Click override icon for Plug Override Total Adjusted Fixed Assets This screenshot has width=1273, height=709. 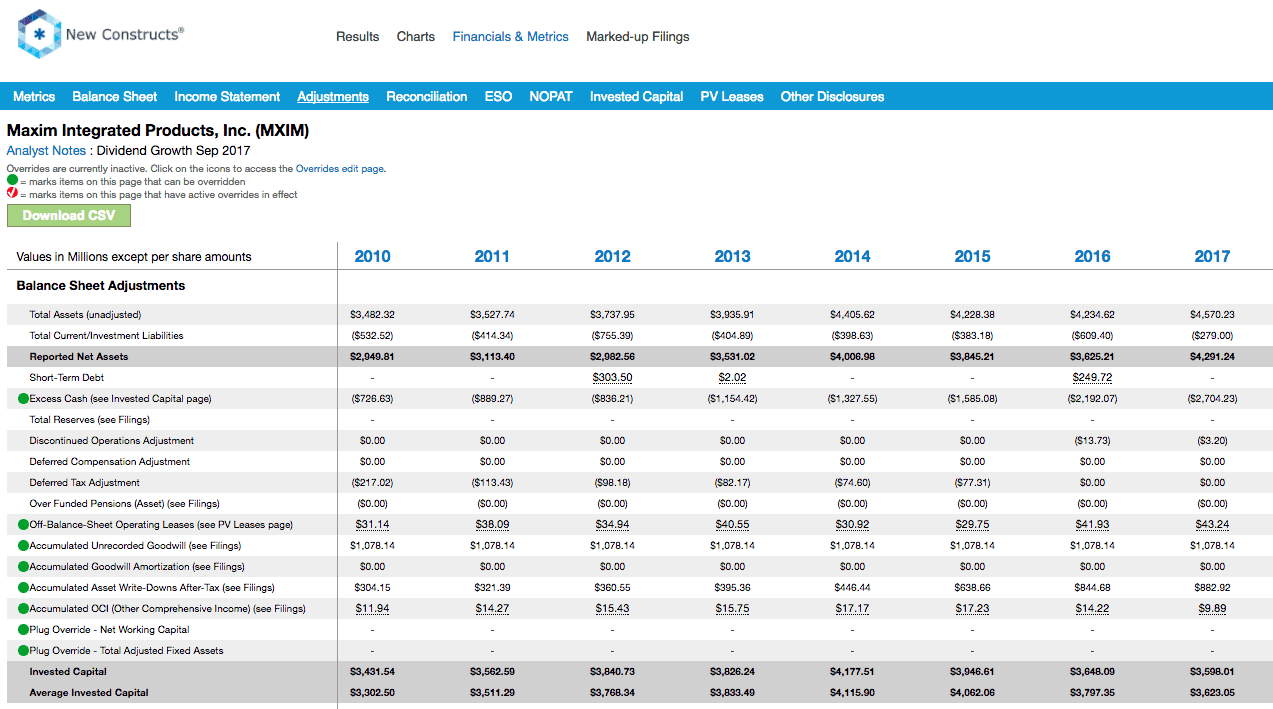23,651
